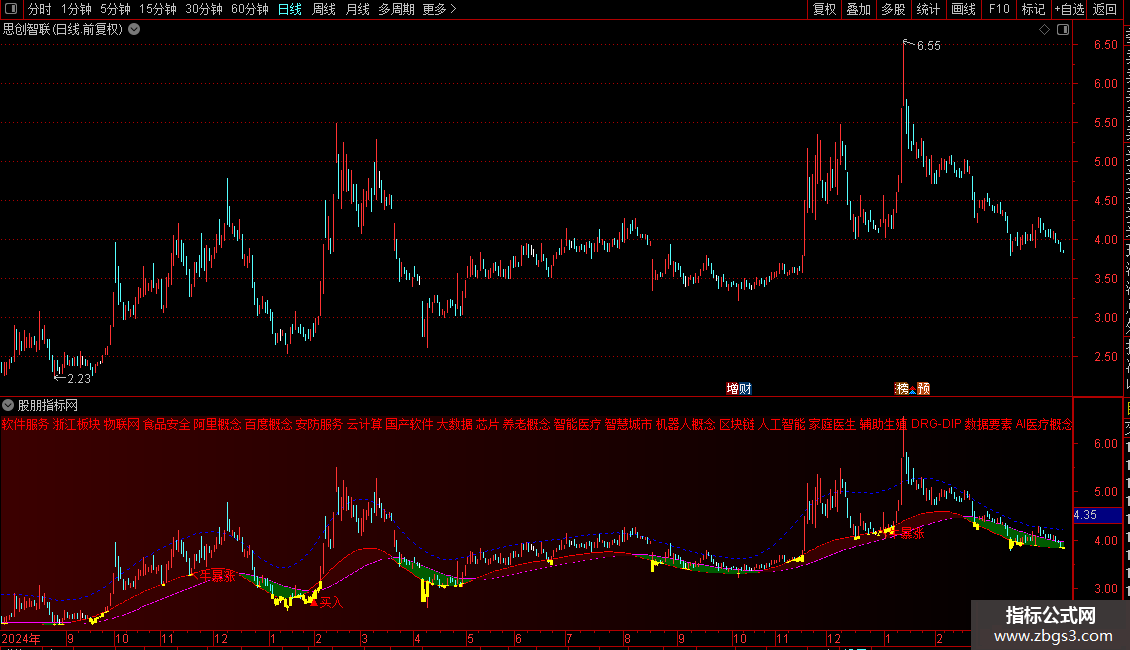This screenshot has height=650, width=1130.
Task: Click the 6.55 high price label
Action: (x=928, y=46)
